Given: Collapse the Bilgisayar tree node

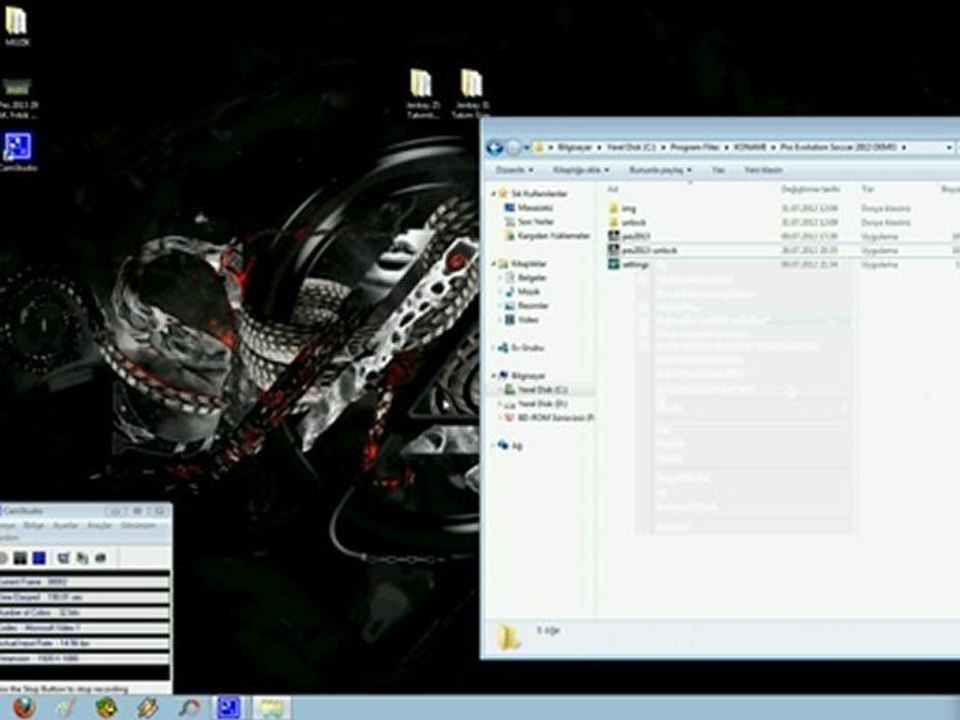Looking at the screenshot, I should coord(493,375).
